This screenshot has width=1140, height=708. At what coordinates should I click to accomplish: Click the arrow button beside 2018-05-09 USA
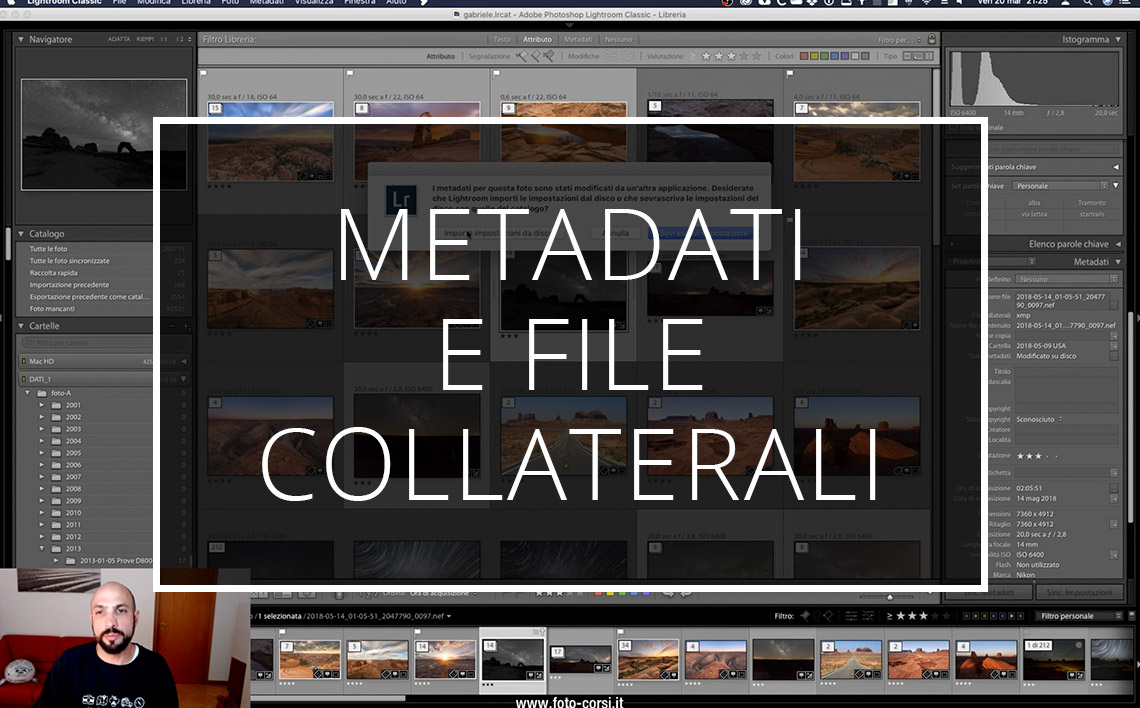click(x=1114, y=346)
